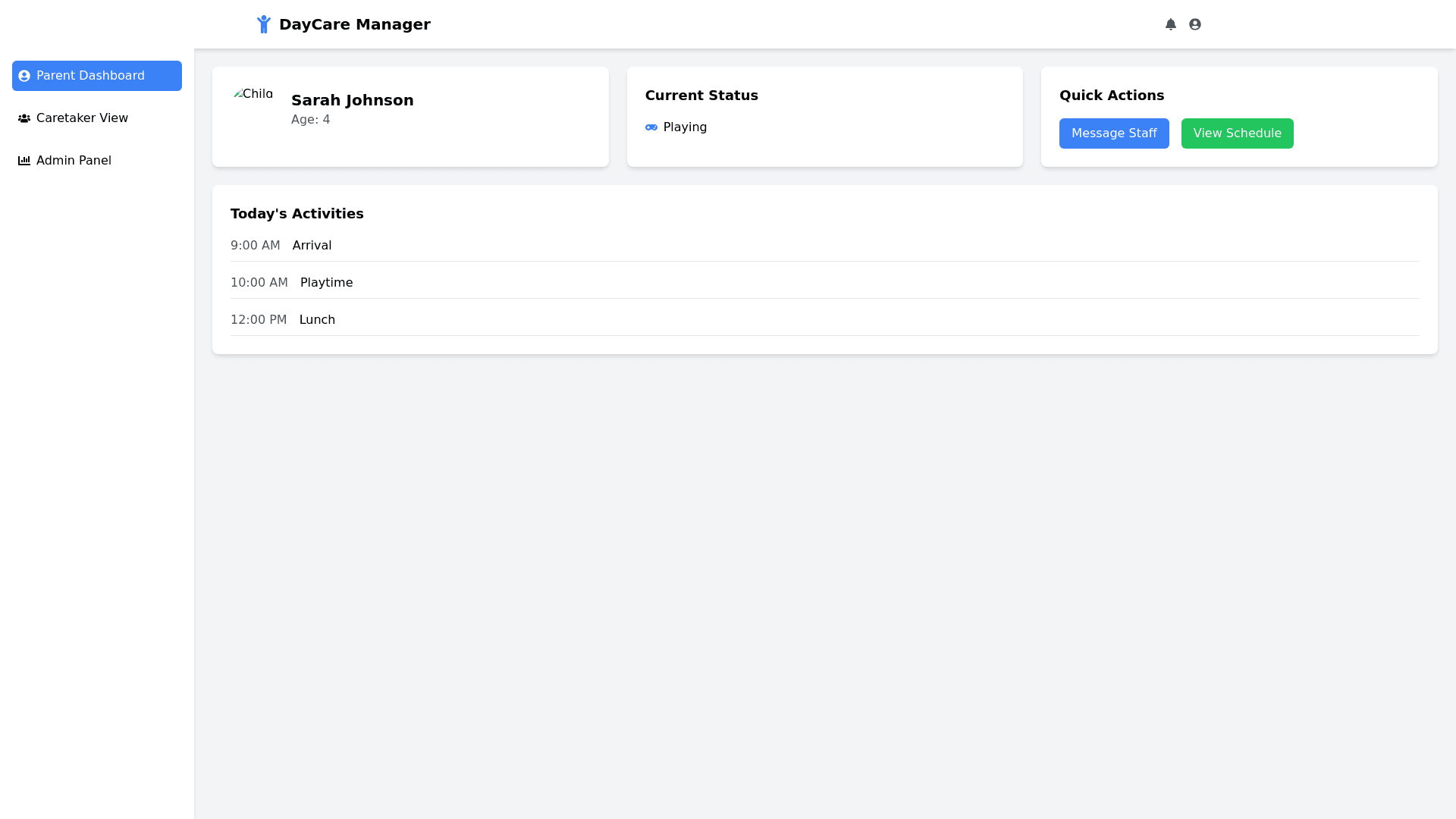Viewport: 1456px width, 819px height.
Task: Click the Caretaker View group icon
Action: click(x=24, y=118)
